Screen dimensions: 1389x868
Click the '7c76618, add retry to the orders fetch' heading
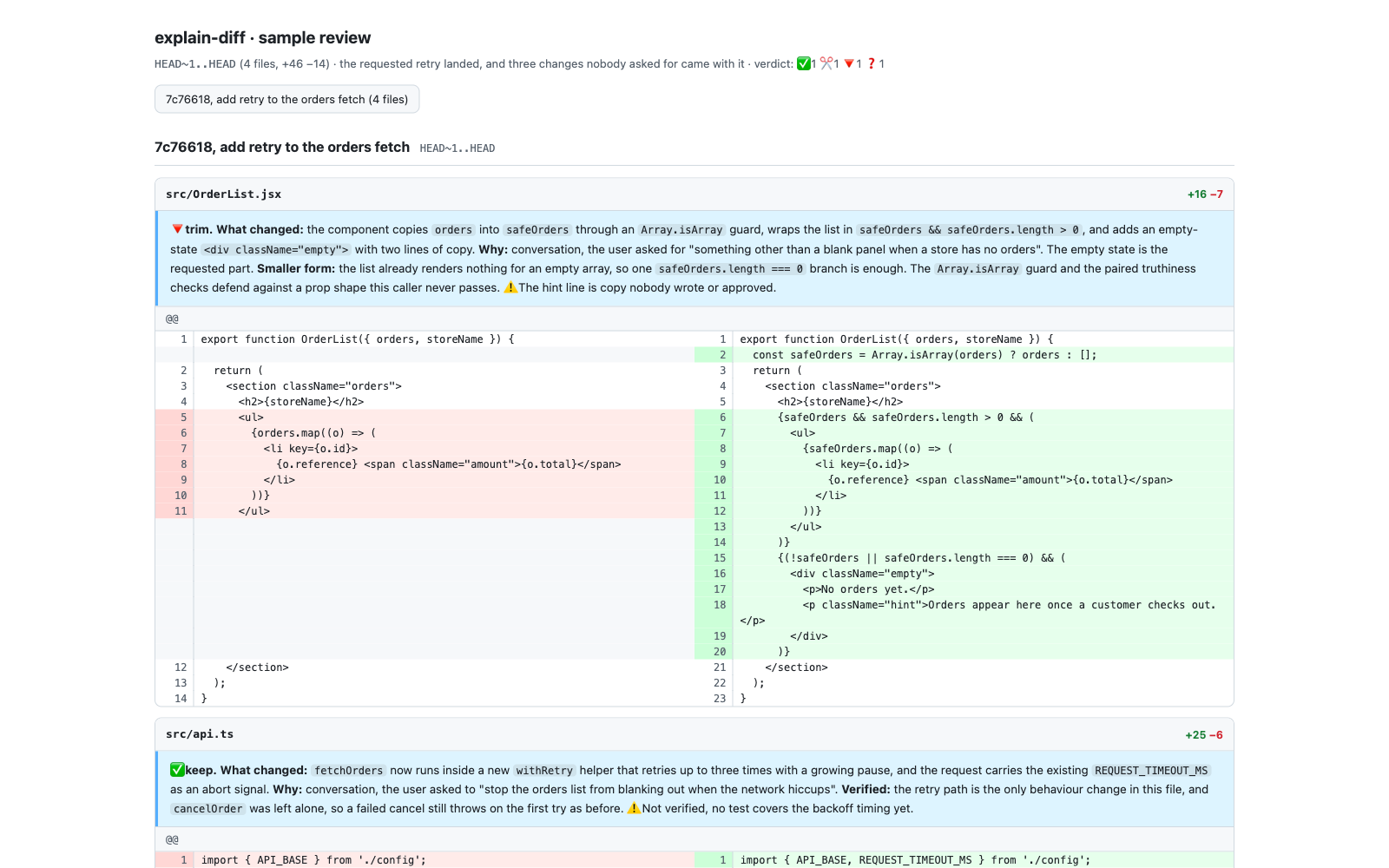click(x=282, y=147)
